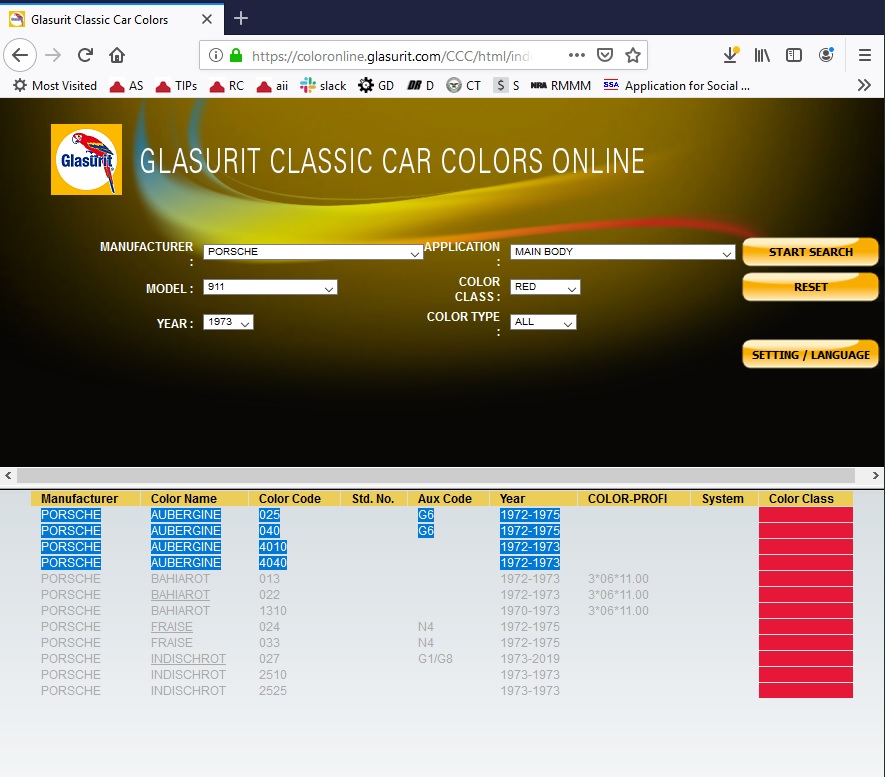885x777 pixels.
Task: Click the Glasurit parrot logo
Action: pos(86,160)
